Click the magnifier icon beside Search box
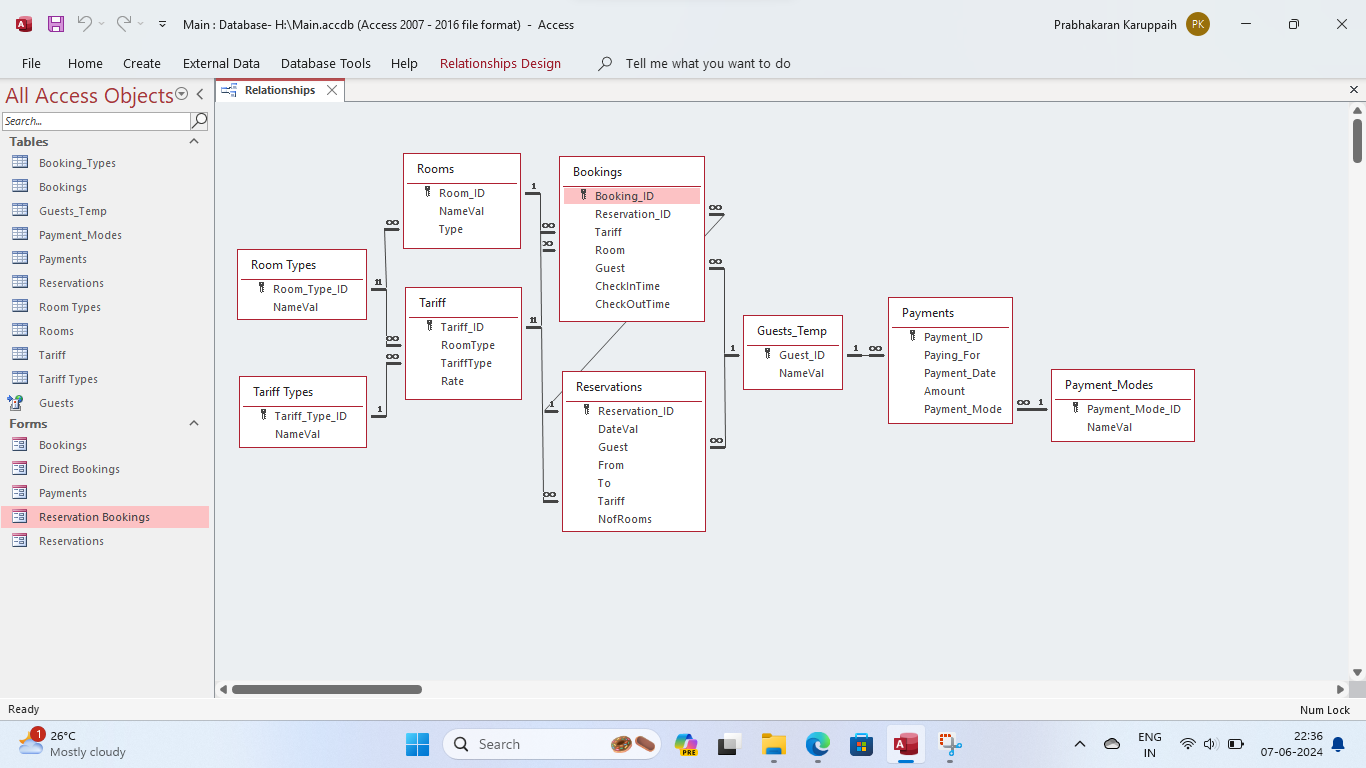 (199, 121)
